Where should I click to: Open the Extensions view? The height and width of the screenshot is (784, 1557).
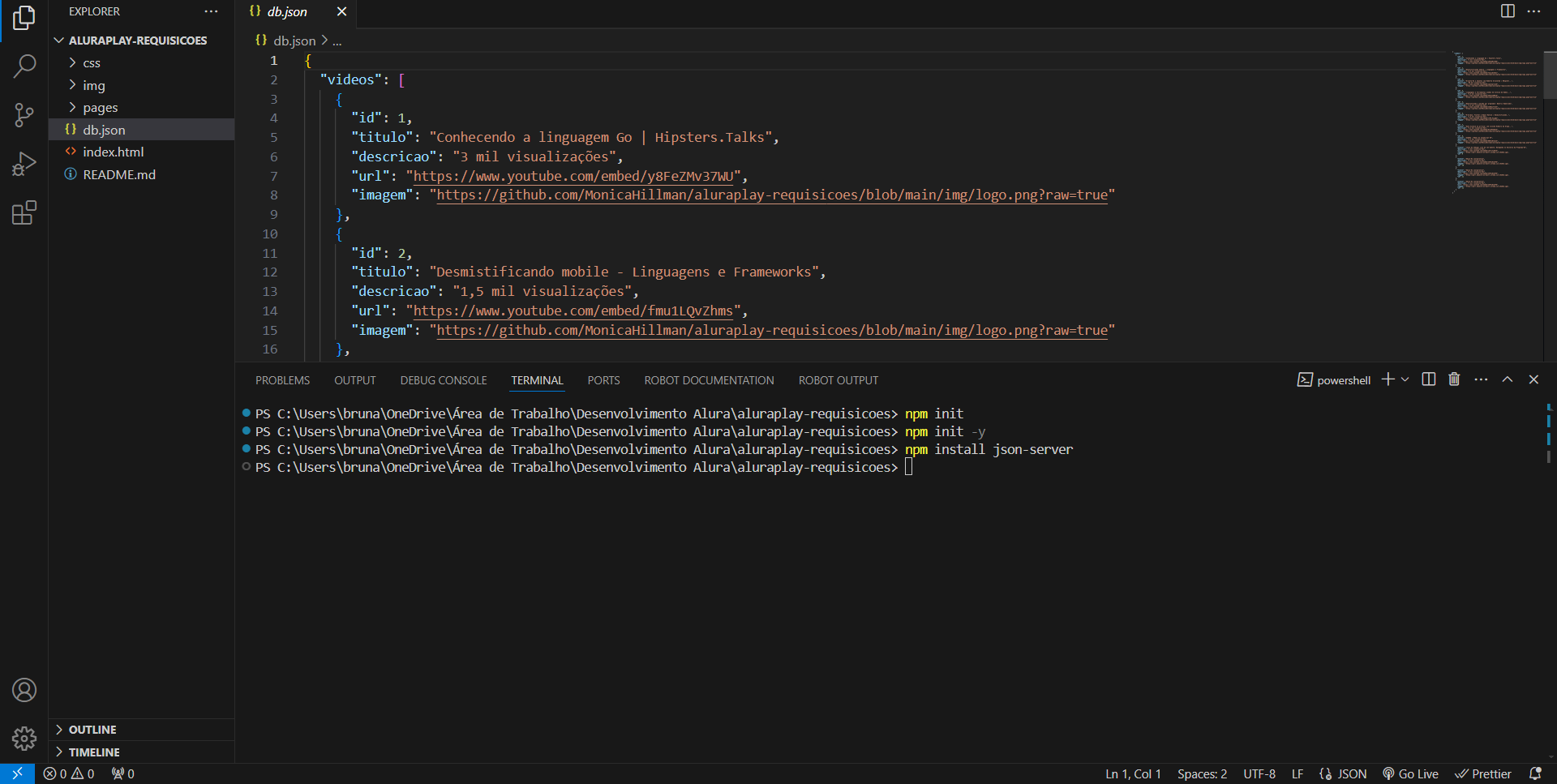coord(24,212)
